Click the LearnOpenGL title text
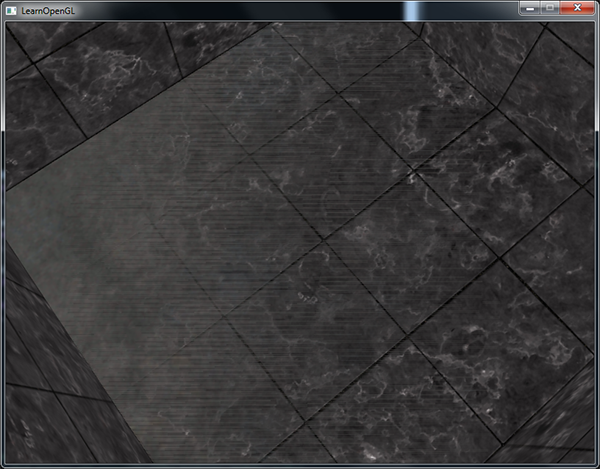This screenshot has height=469, width=600. (x=47, y=10)
